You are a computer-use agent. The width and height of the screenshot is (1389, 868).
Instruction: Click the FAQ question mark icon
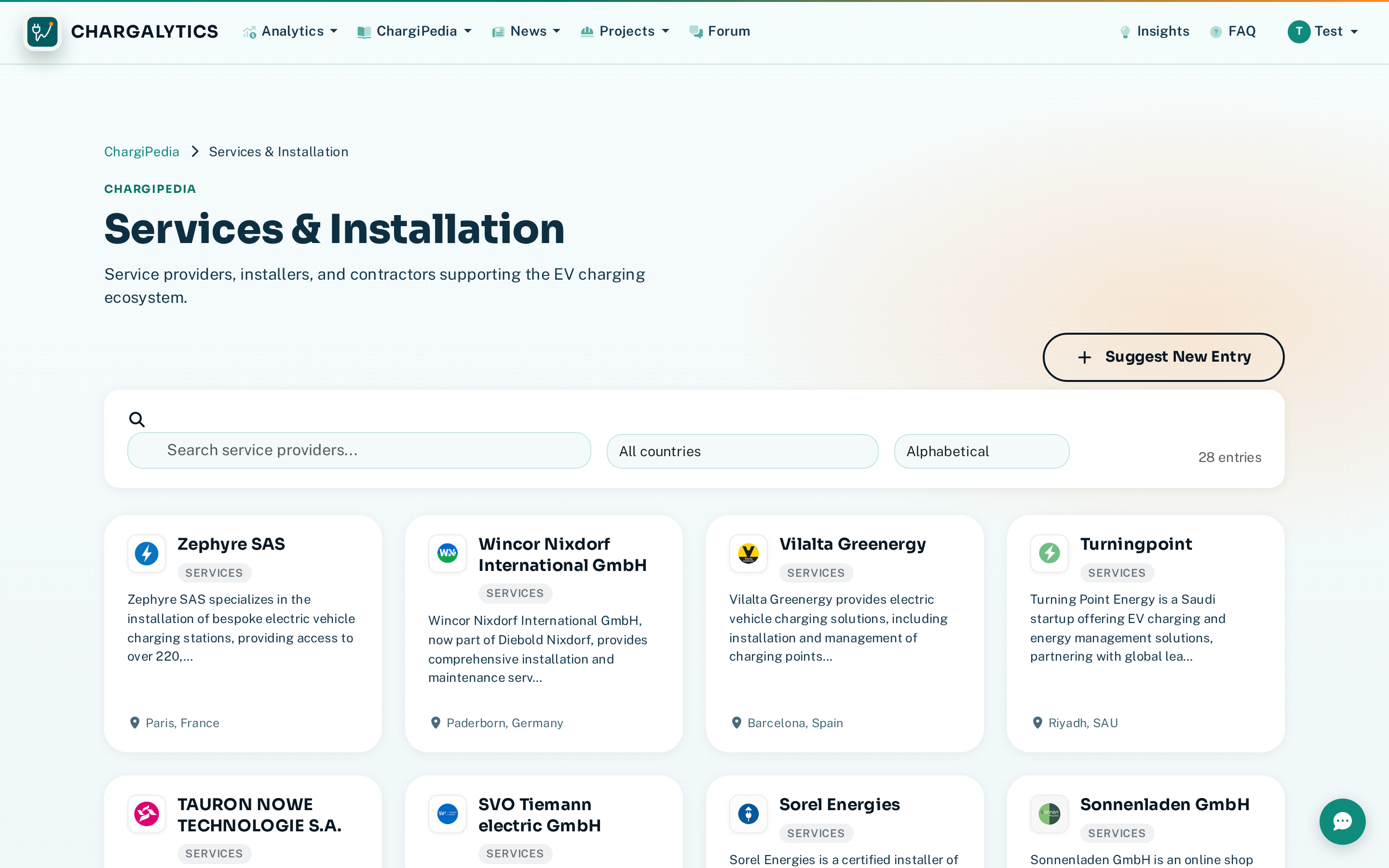(1216, 32)
